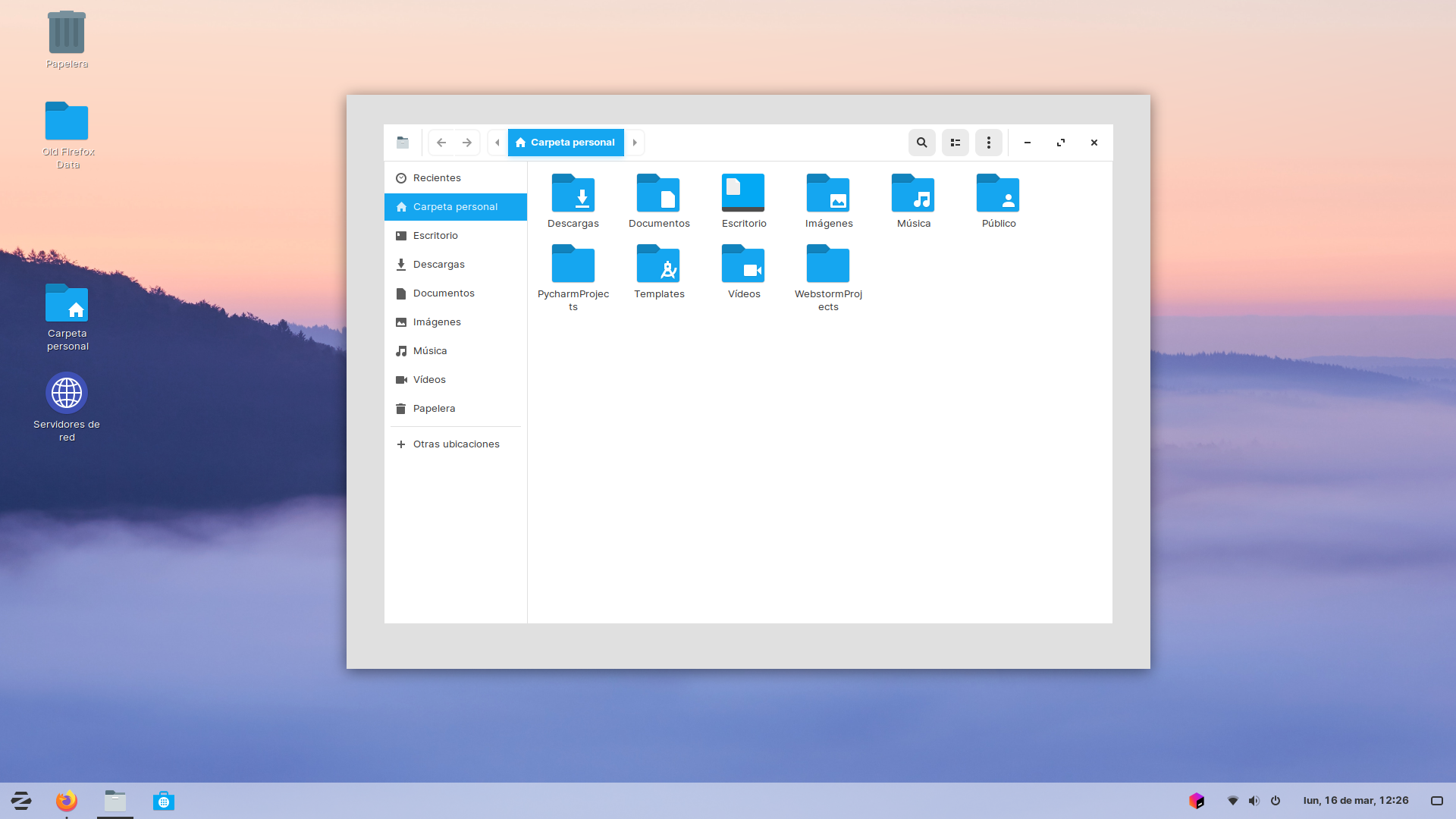Select the PycharmProjects folder
Screen dimensions: 1456x819
point(573,265)
